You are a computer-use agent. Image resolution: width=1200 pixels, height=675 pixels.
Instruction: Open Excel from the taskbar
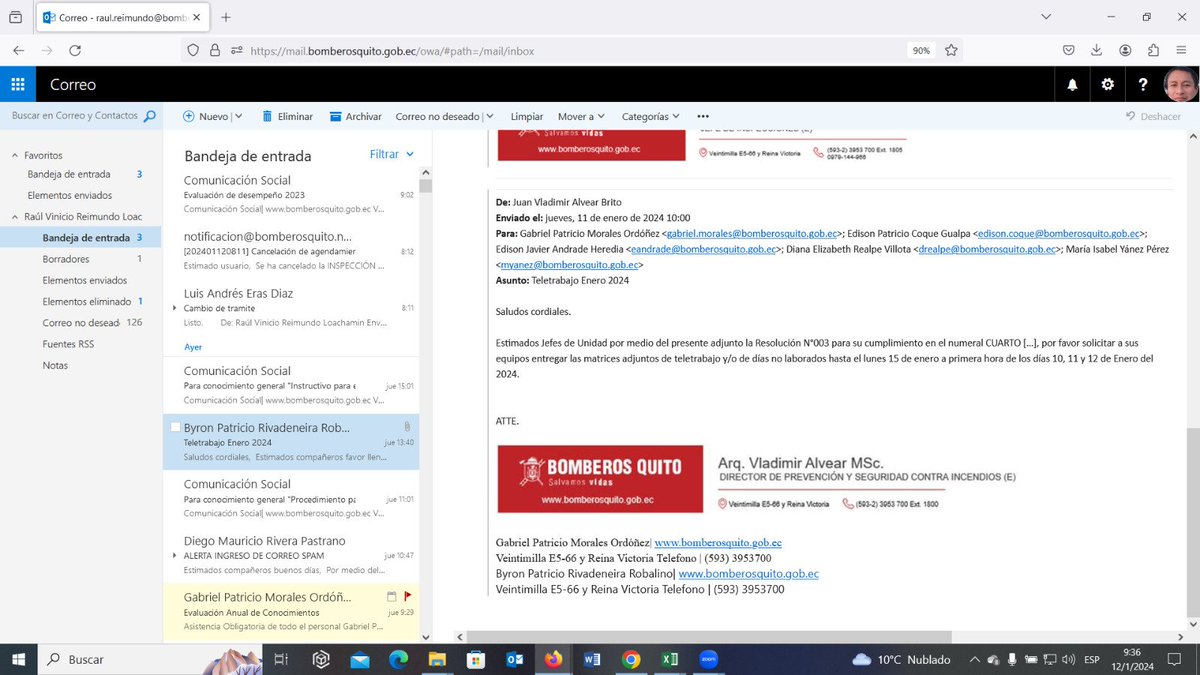point(670,659)
